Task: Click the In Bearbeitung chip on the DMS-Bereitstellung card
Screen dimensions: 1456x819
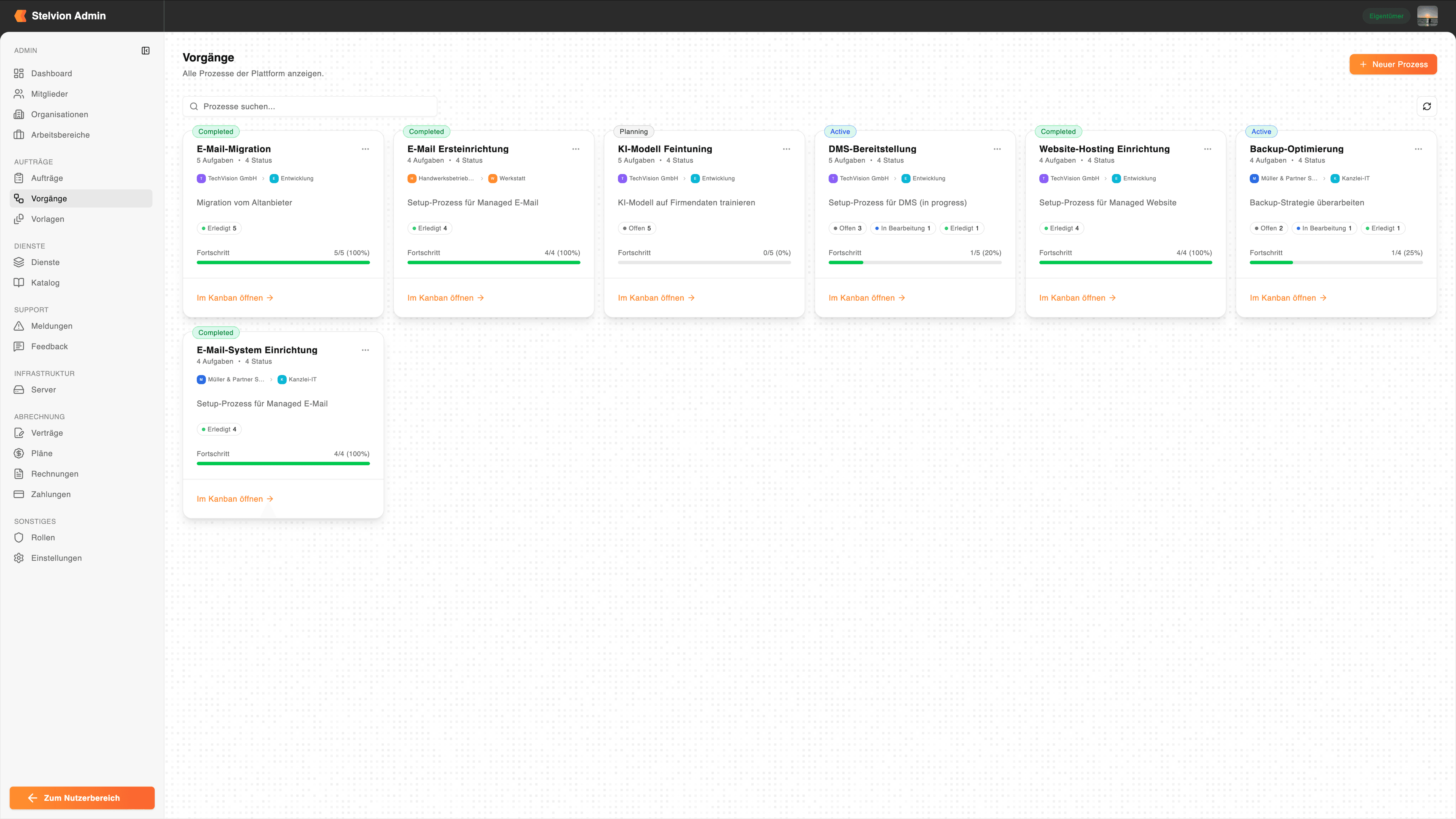Action: pos(903,228)
